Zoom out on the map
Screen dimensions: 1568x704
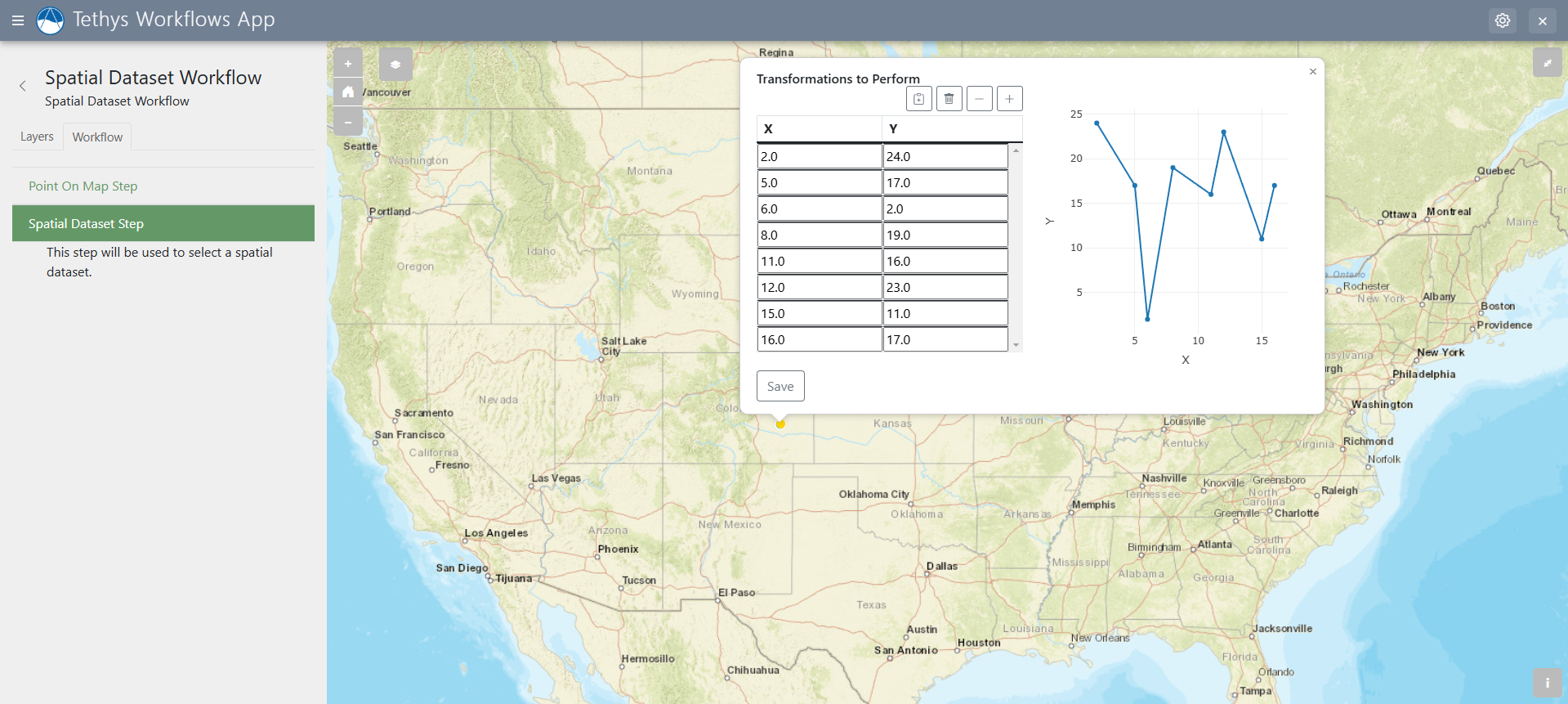[348, 121]
